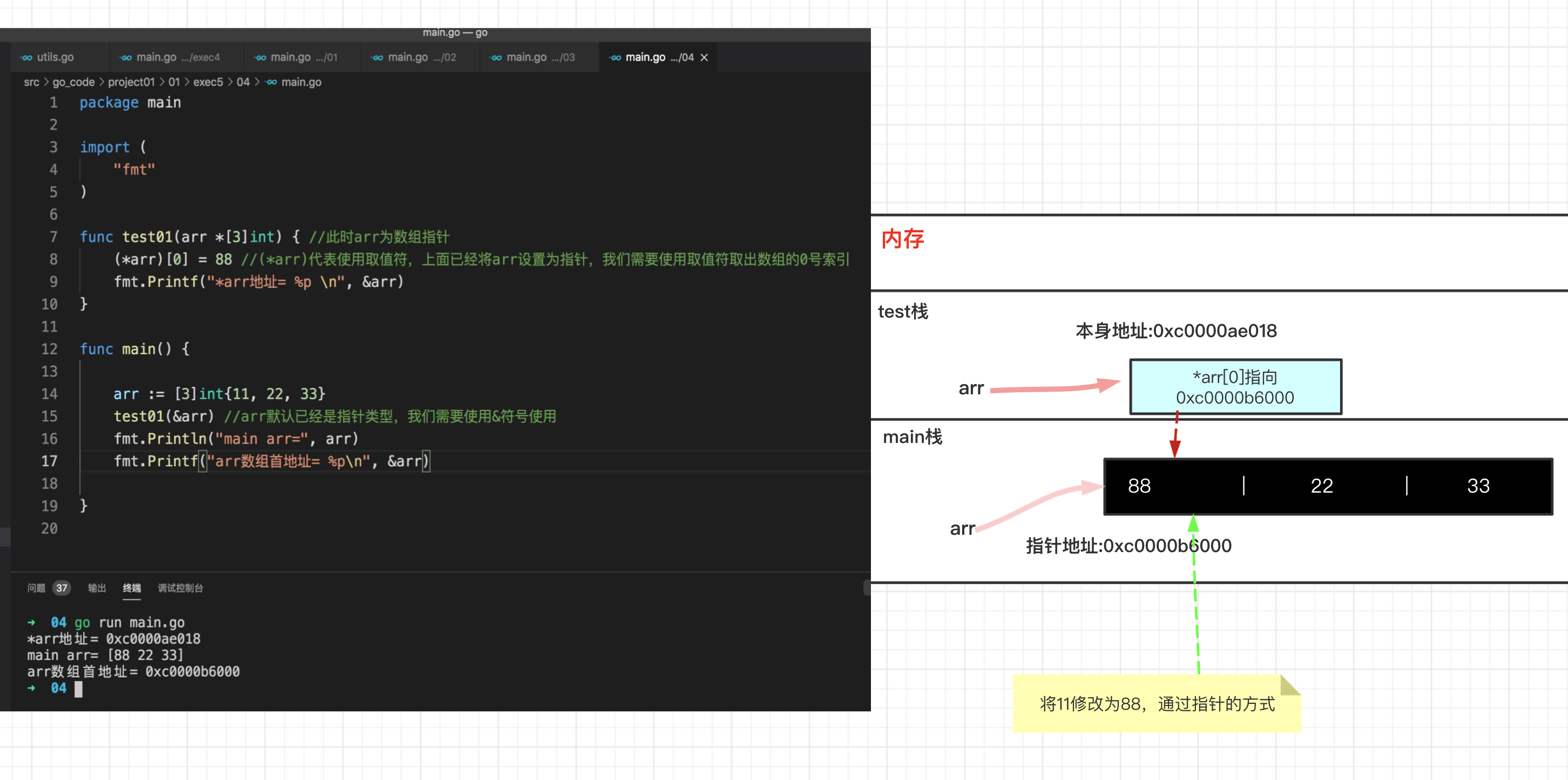Open go_code folder in breadcrumb

[73, 82]
